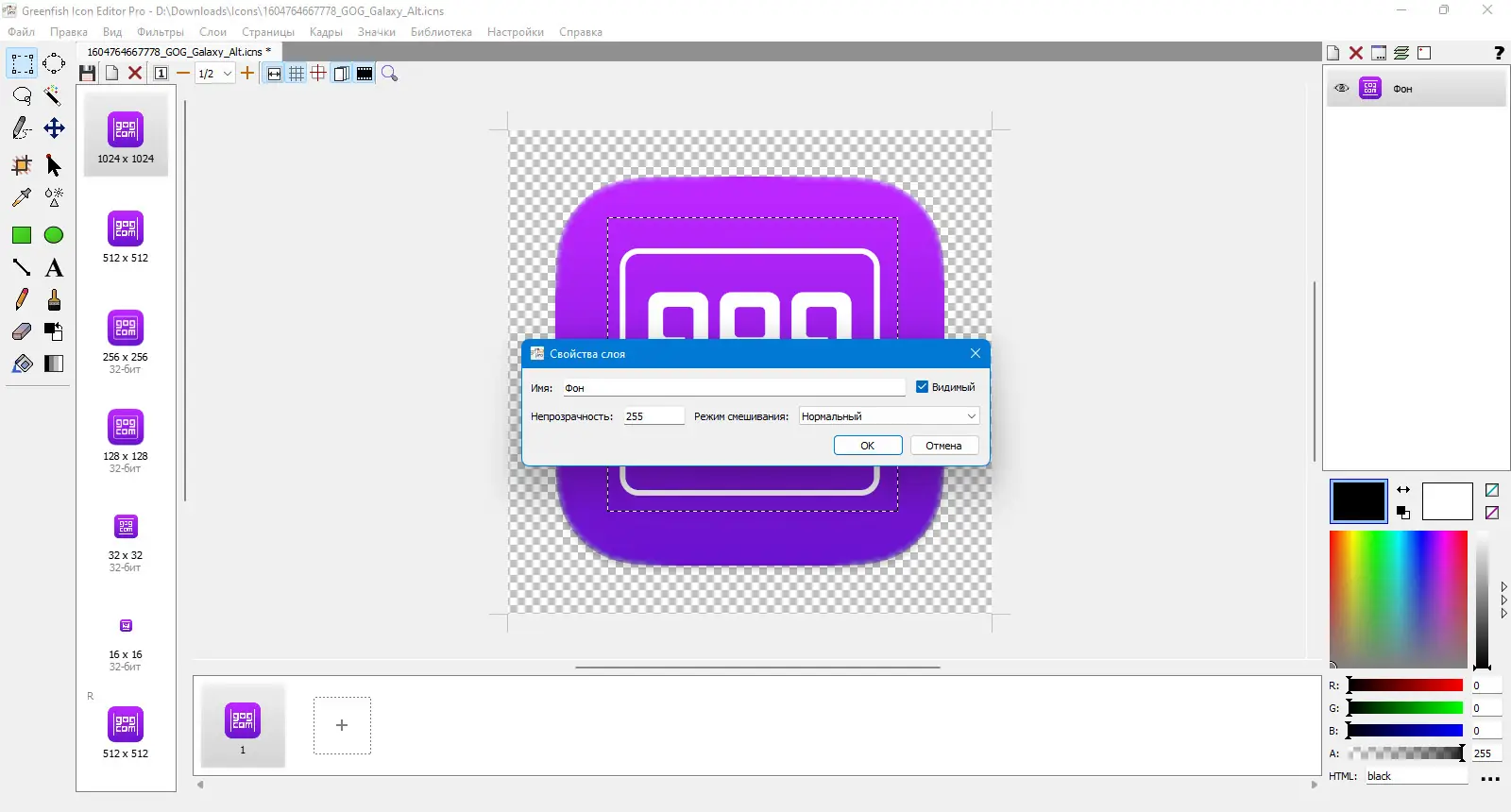Toggle the frames filmstrip panel
This screenshot has width=1511, height=812.
[x=365, y=73]
